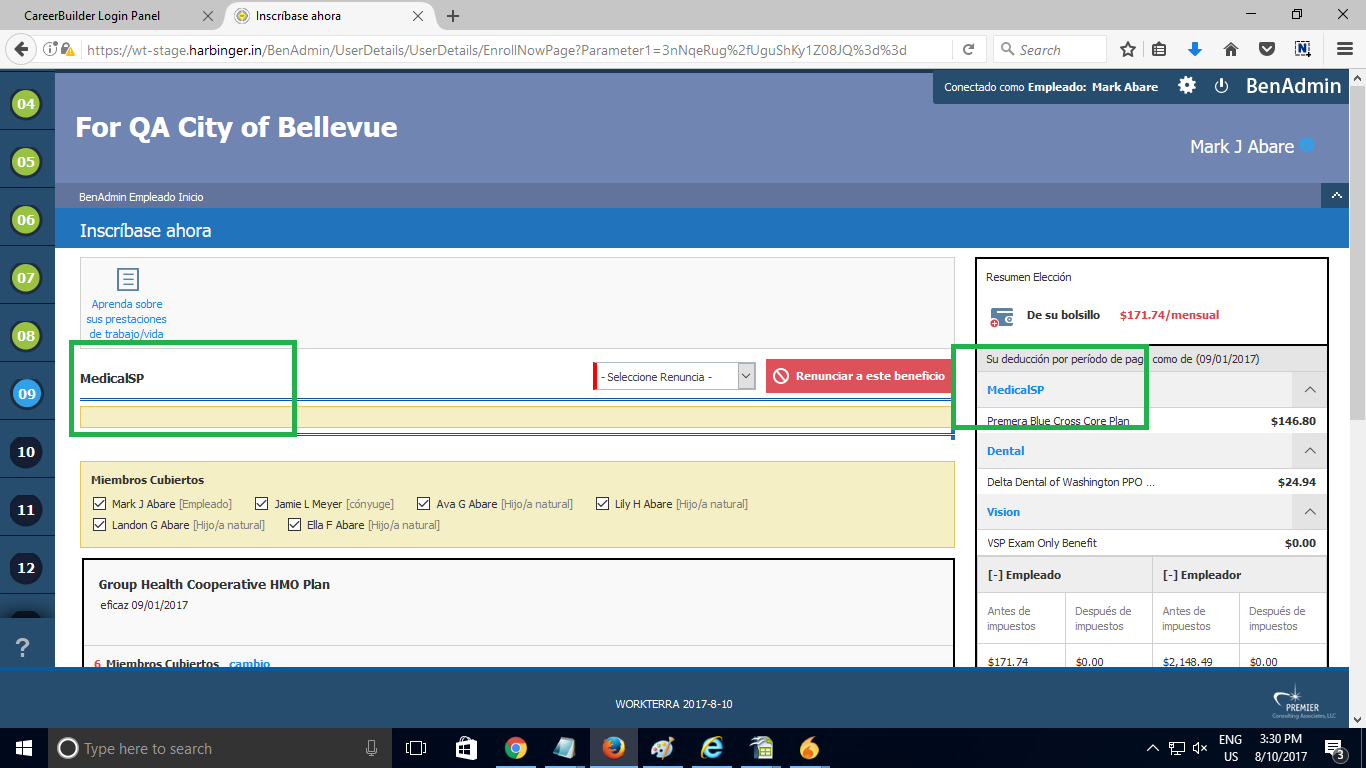
Task: Jump to step 12 in sidebar
Action: 26,568
